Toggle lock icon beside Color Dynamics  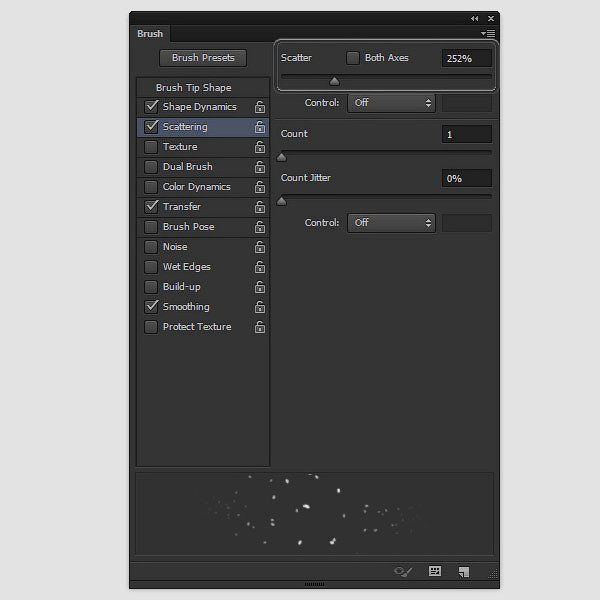click(x=260, y=187)
